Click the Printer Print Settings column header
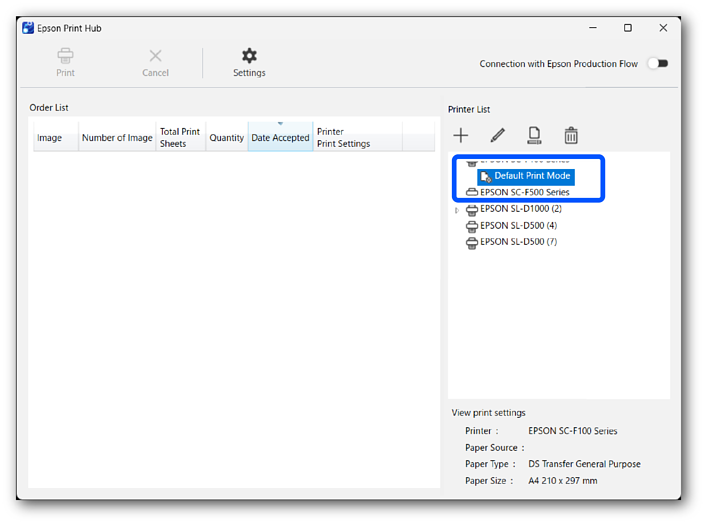 [x=343, y=138]
